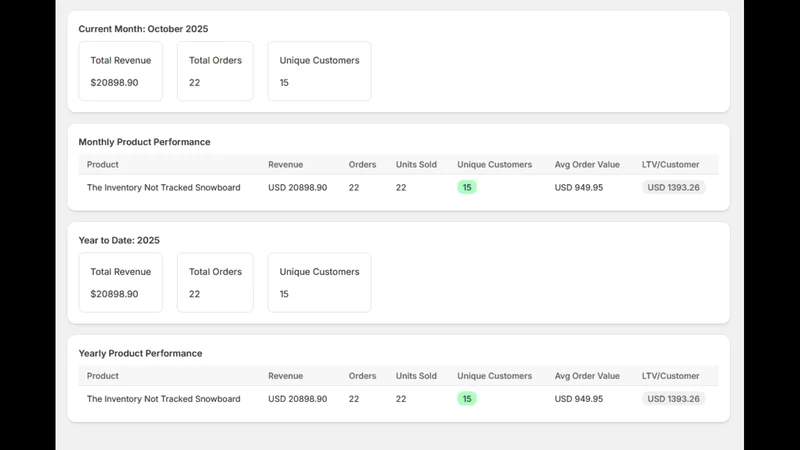Select Unique Customers card in Current Month section
This screenshot has height=450, width=800.
pos(319,71)
